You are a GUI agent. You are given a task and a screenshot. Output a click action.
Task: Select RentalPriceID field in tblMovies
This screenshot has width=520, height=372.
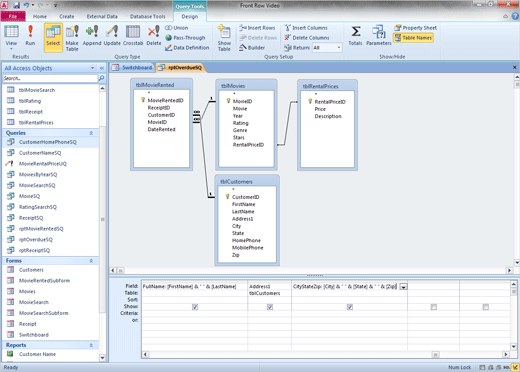tap(248, 145)
